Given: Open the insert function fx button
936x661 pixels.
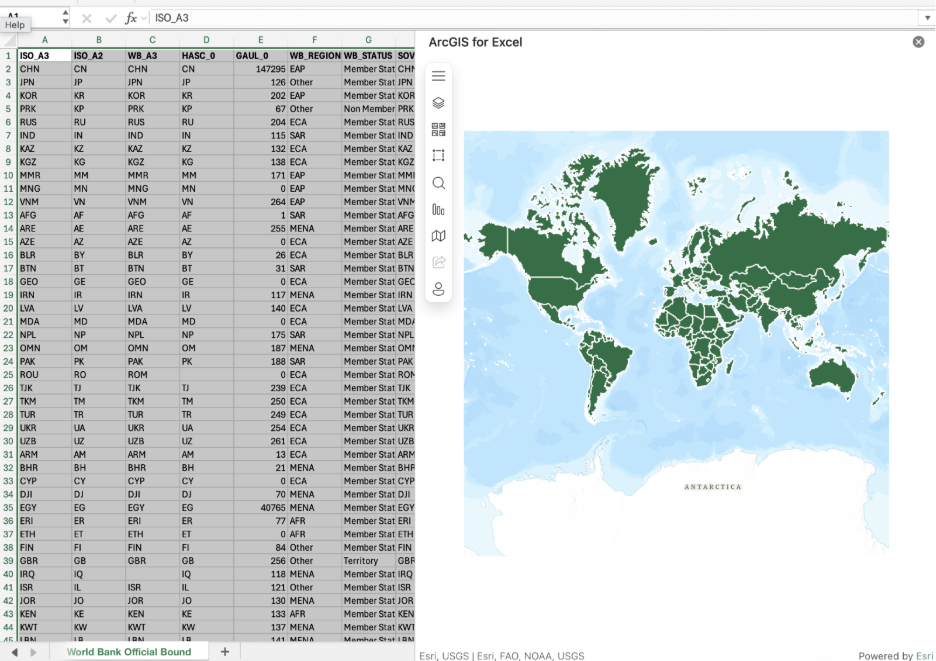Looking at the screenshot, I should coord(131,18).
